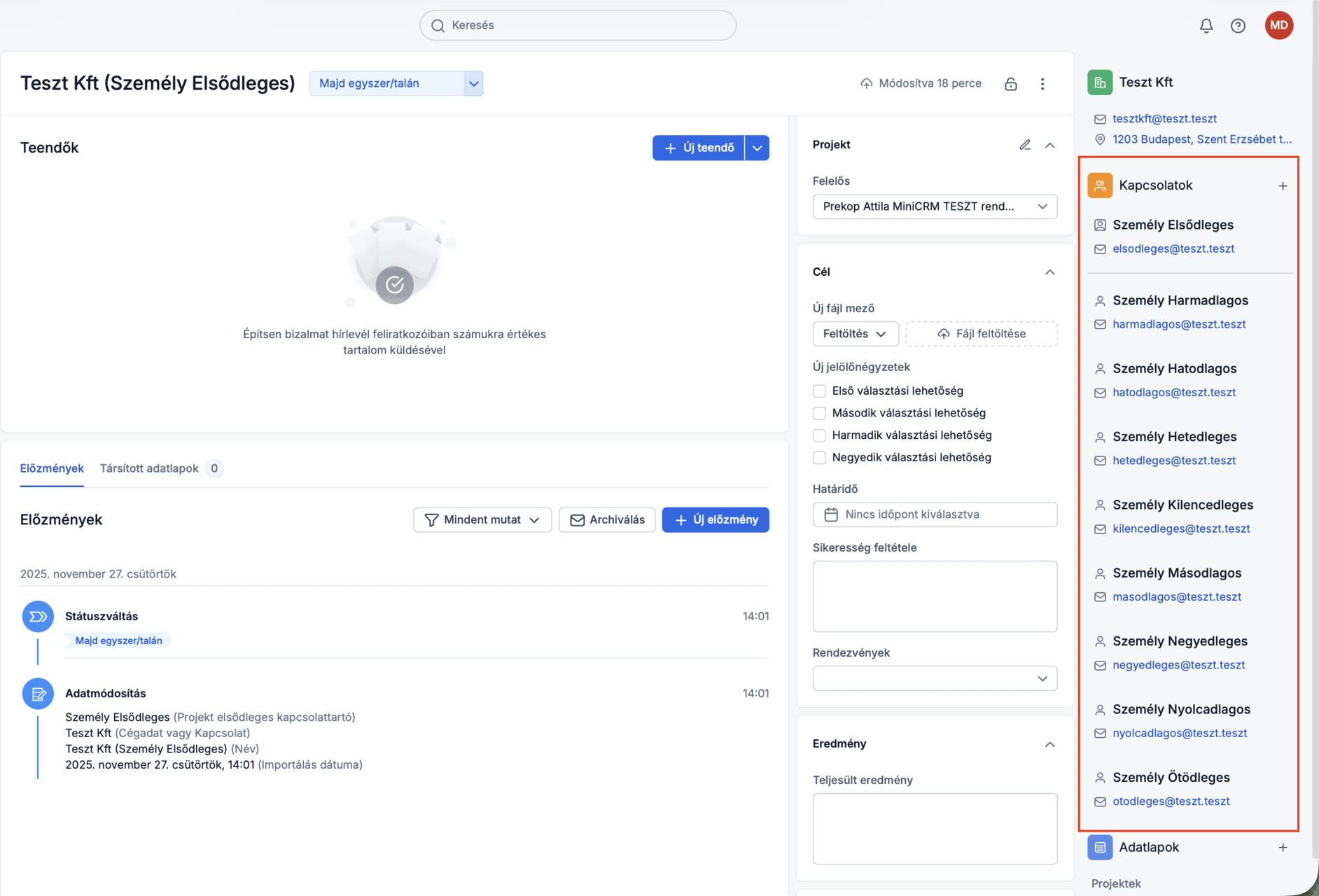Open the notifications bell icon
This screenshot has height=896, width=1319.
pyautogui.click(x=1206, y=26)
